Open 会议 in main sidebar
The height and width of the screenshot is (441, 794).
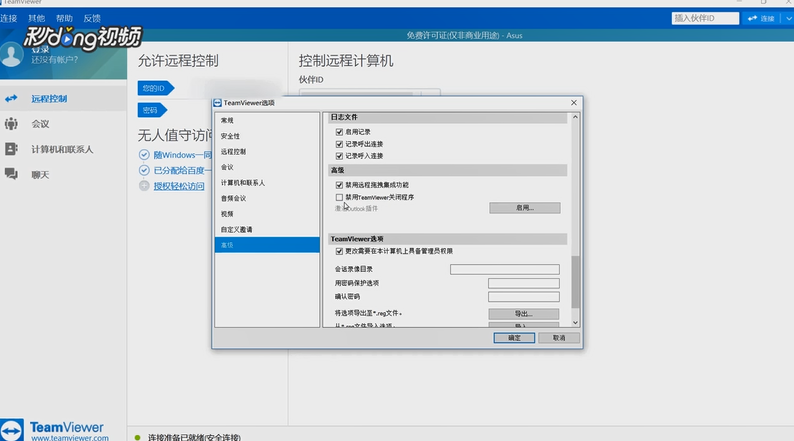click(63, 124)
